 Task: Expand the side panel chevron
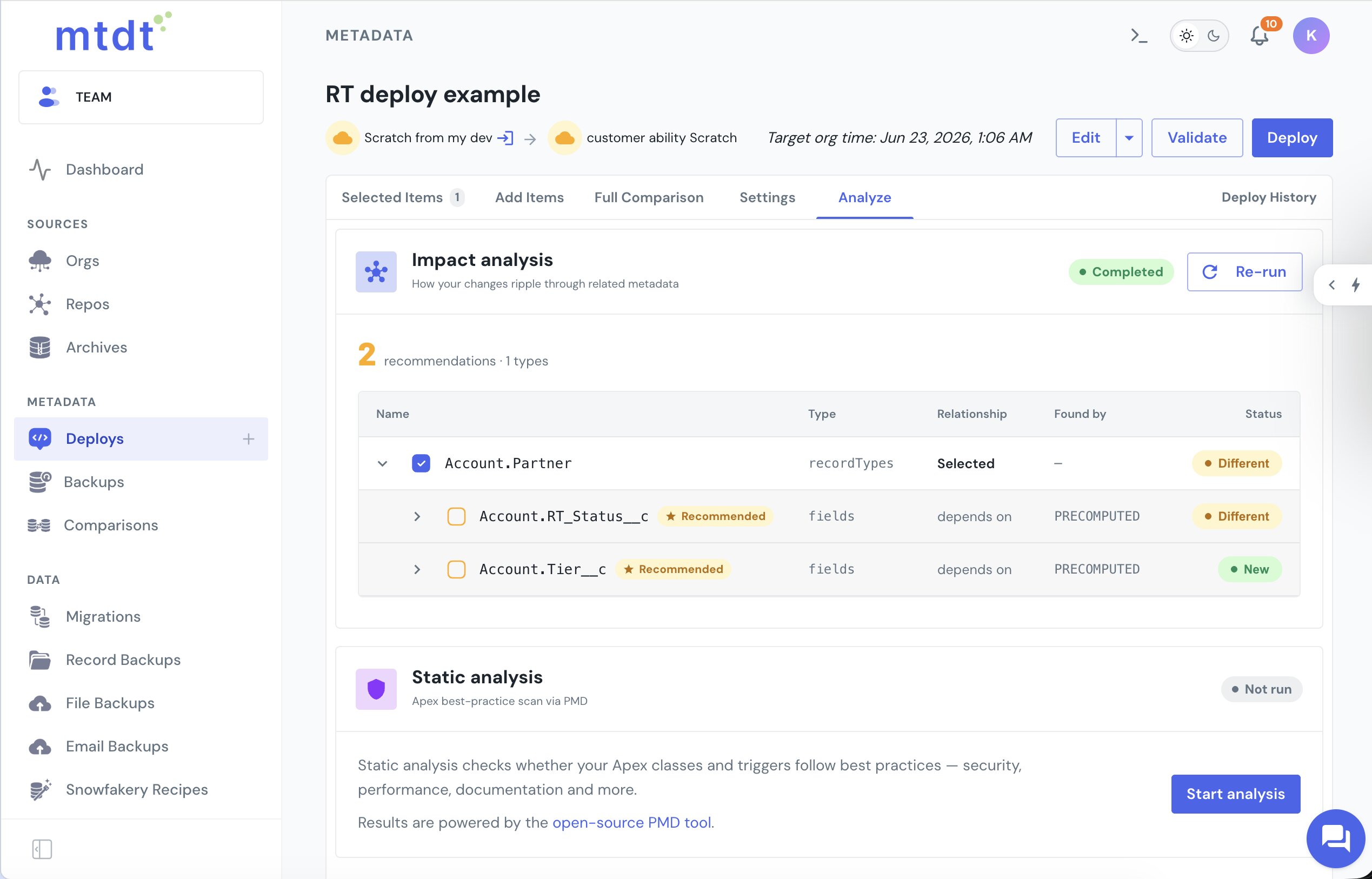coord(1331,285)
